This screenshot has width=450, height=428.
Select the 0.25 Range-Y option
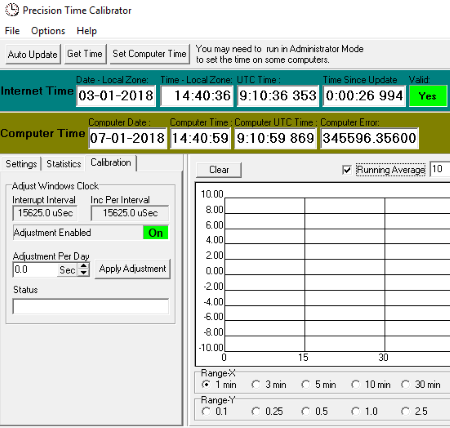pyautogui.click(x=256, y=411)
